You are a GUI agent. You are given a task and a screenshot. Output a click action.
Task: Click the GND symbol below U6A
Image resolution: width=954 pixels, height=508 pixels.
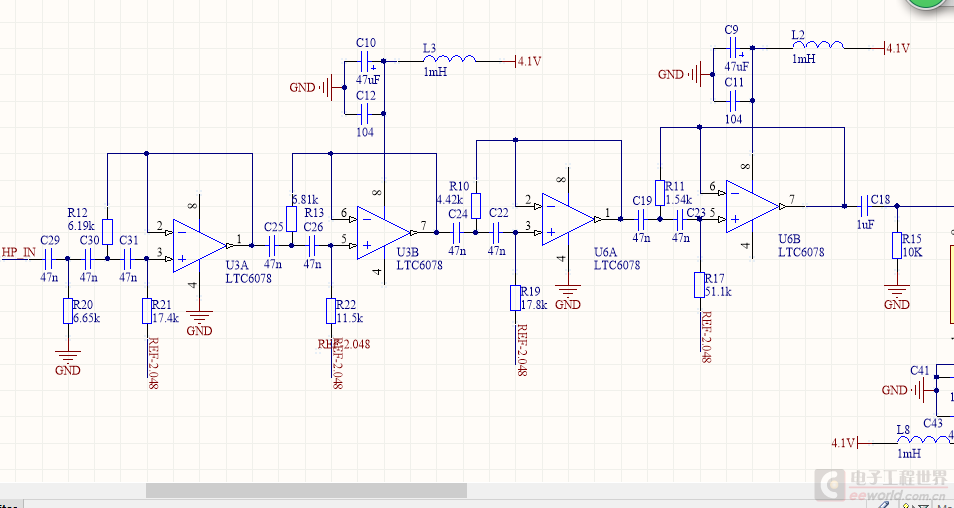(568, 296)
